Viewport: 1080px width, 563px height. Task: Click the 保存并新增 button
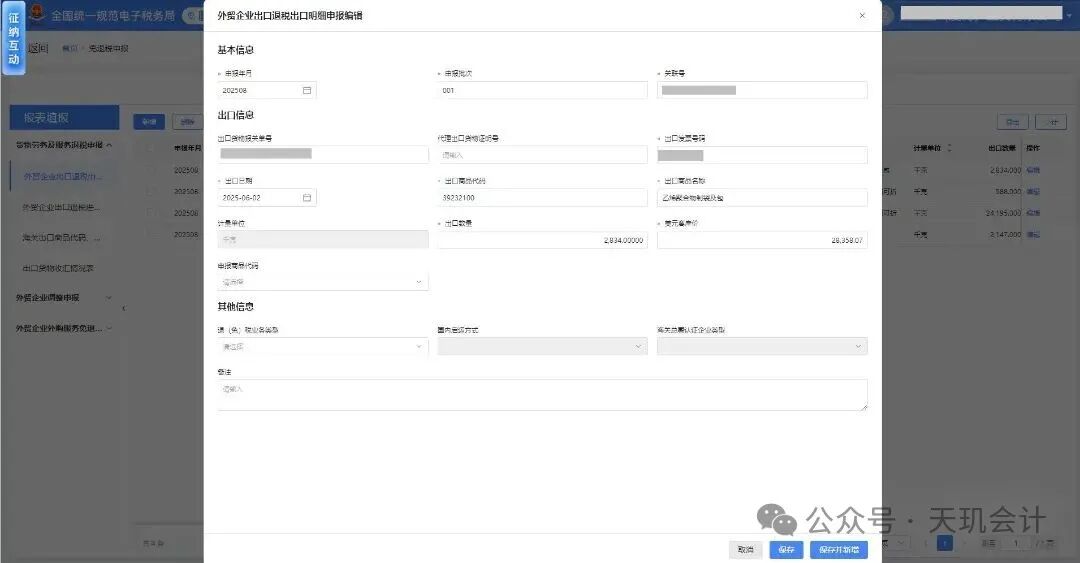839,549
